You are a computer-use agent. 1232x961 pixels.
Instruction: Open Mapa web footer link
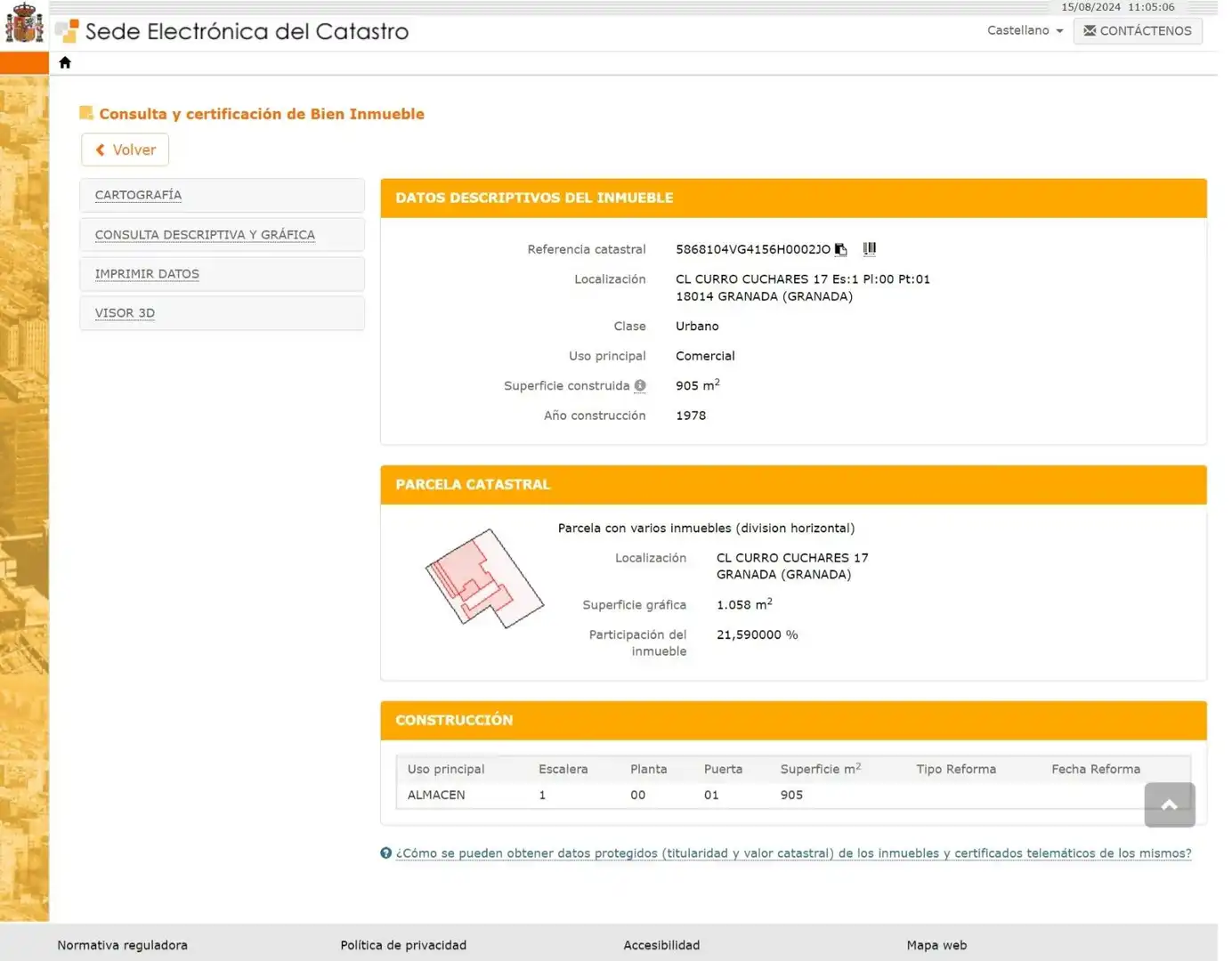pyautogui.click(x=936, y=945)
